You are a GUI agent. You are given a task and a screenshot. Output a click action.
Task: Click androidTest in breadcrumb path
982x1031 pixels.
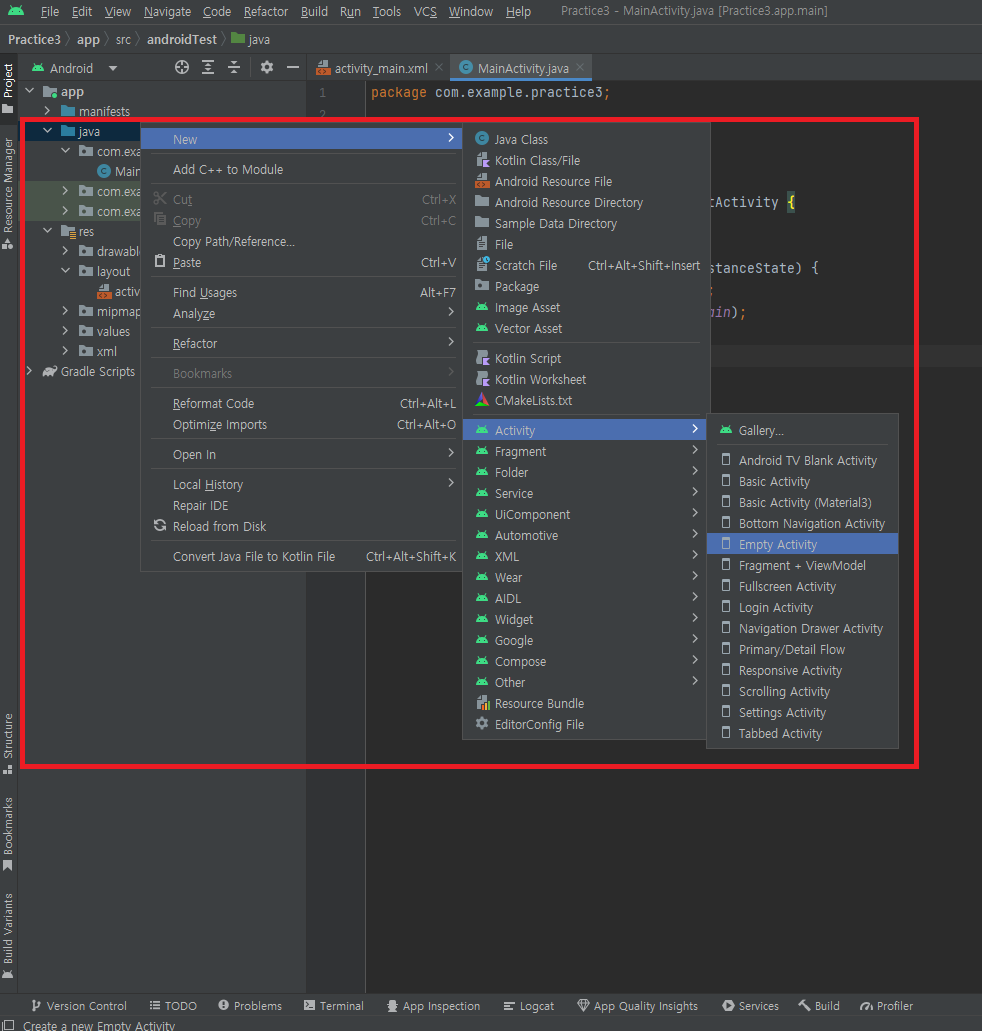pyautogui.click(x=182, y=39)
